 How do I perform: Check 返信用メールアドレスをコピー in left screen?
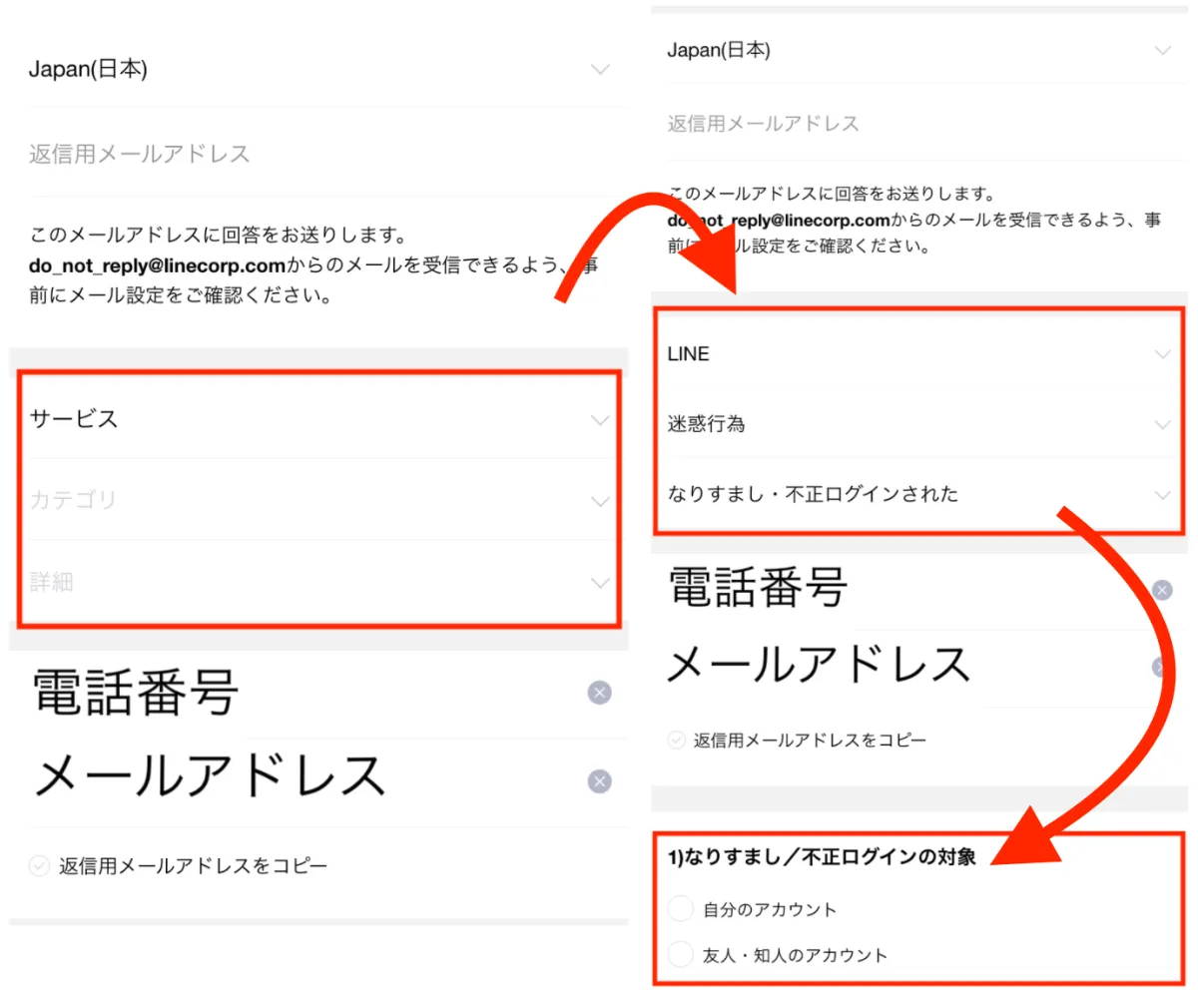[x=39, y=866]
